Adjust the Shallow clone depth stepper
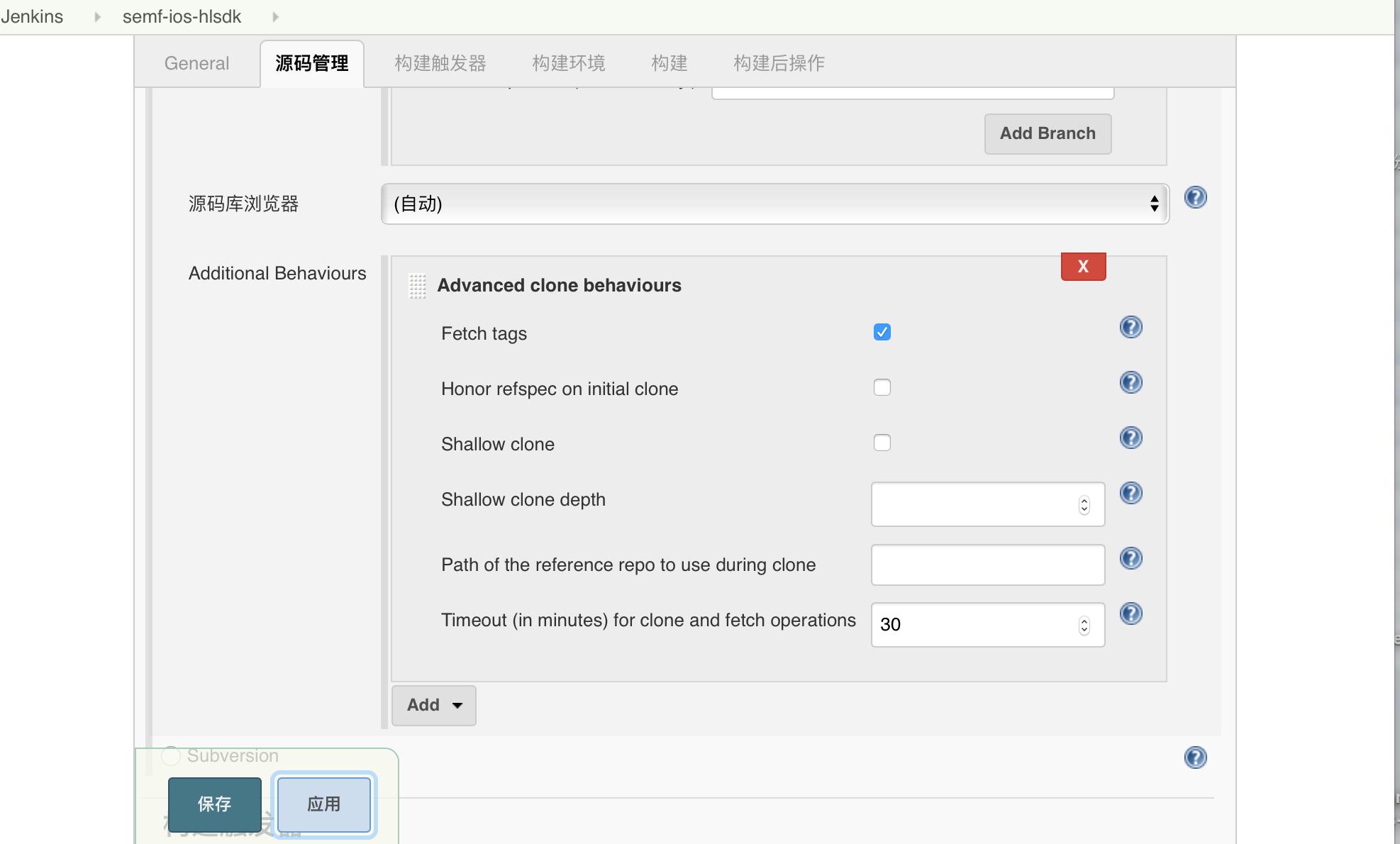1400x844 pixels. click(x=1084, y=505)
